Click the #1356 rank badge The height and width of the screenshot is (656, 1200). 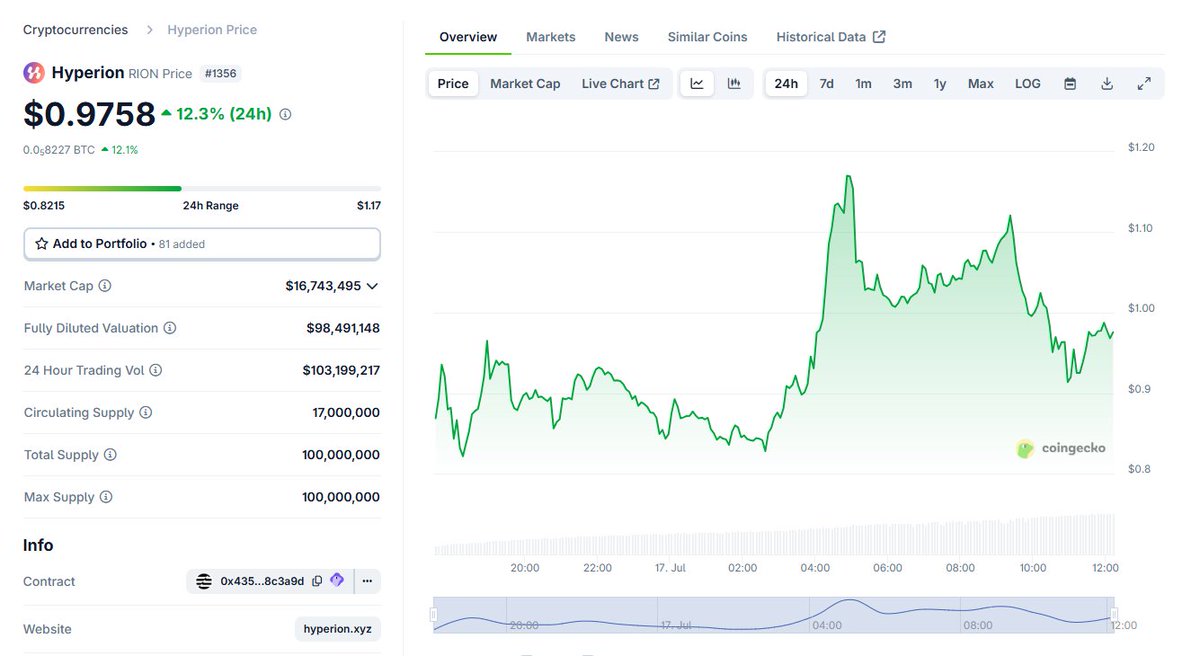221,73
